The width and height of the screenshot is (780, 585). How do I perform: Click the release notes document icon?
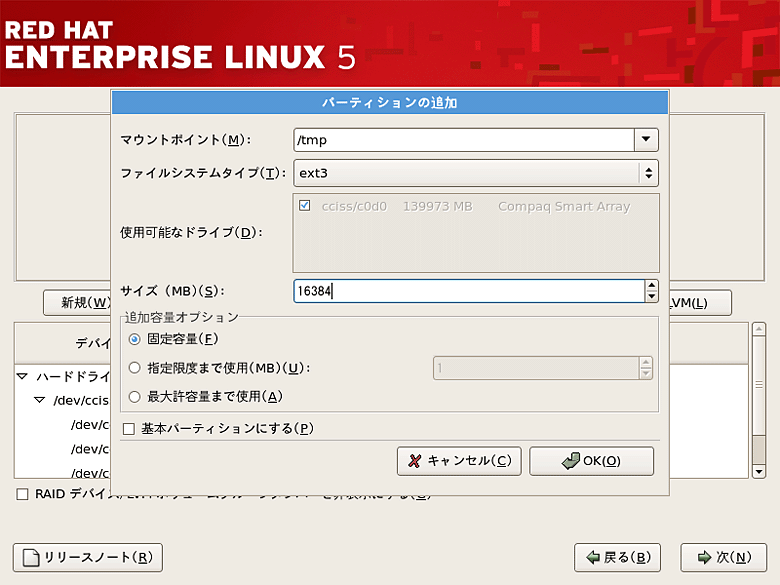point(31,558)
